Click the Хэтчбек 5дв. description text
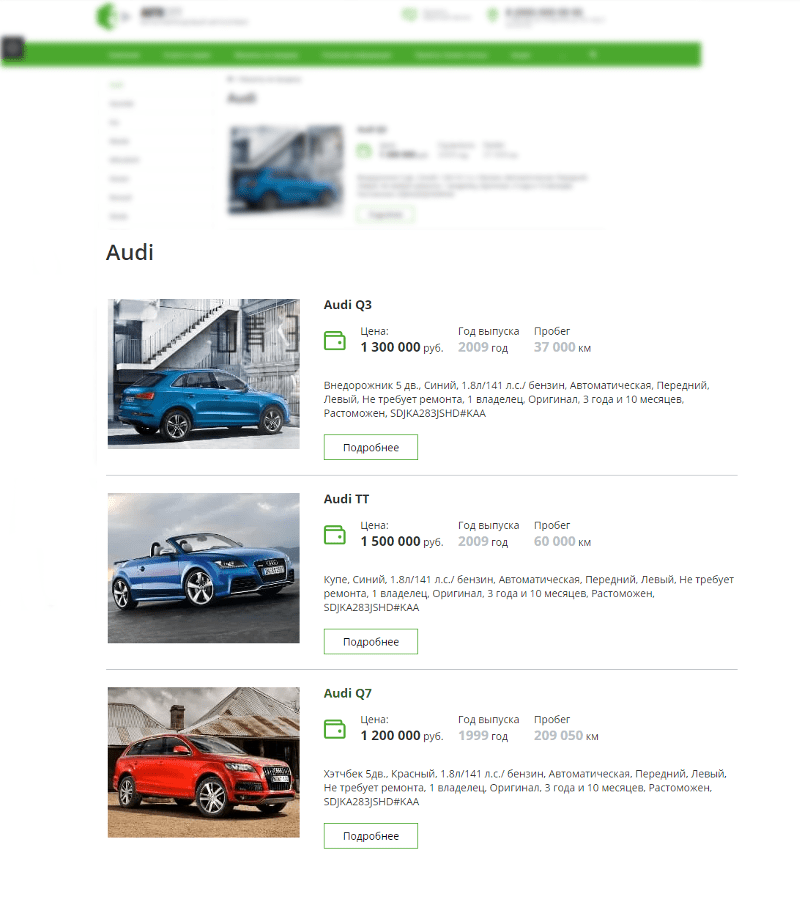This screenshot has width=800, height=900. click(x=525, y=788)
